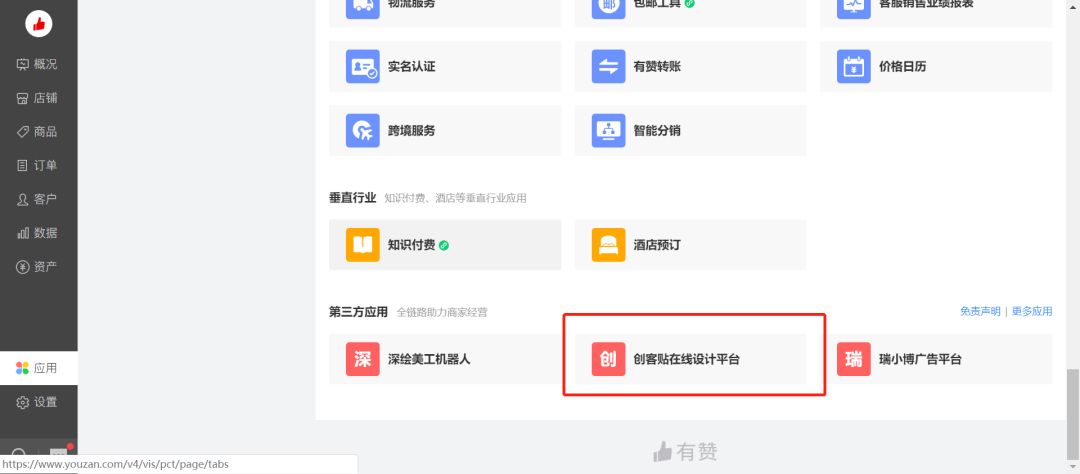This screenshot has height=474, width=1080.
Task: Click the green badge beside 知识付费
Action: (444, 245)
